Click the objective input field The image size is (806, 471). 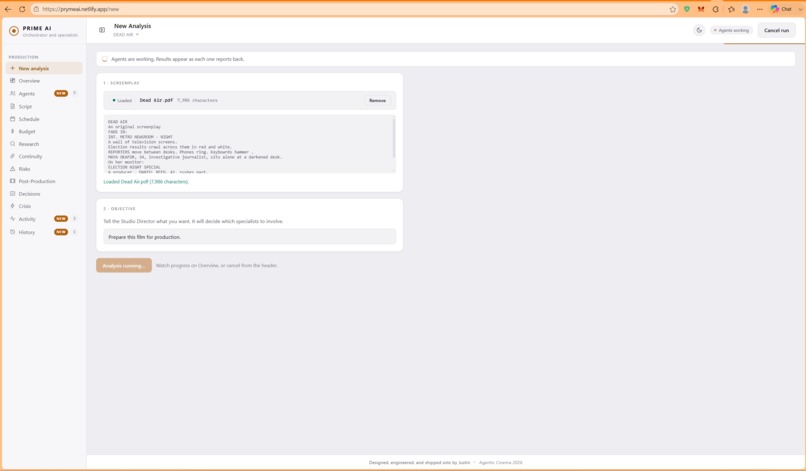[249, 237]
